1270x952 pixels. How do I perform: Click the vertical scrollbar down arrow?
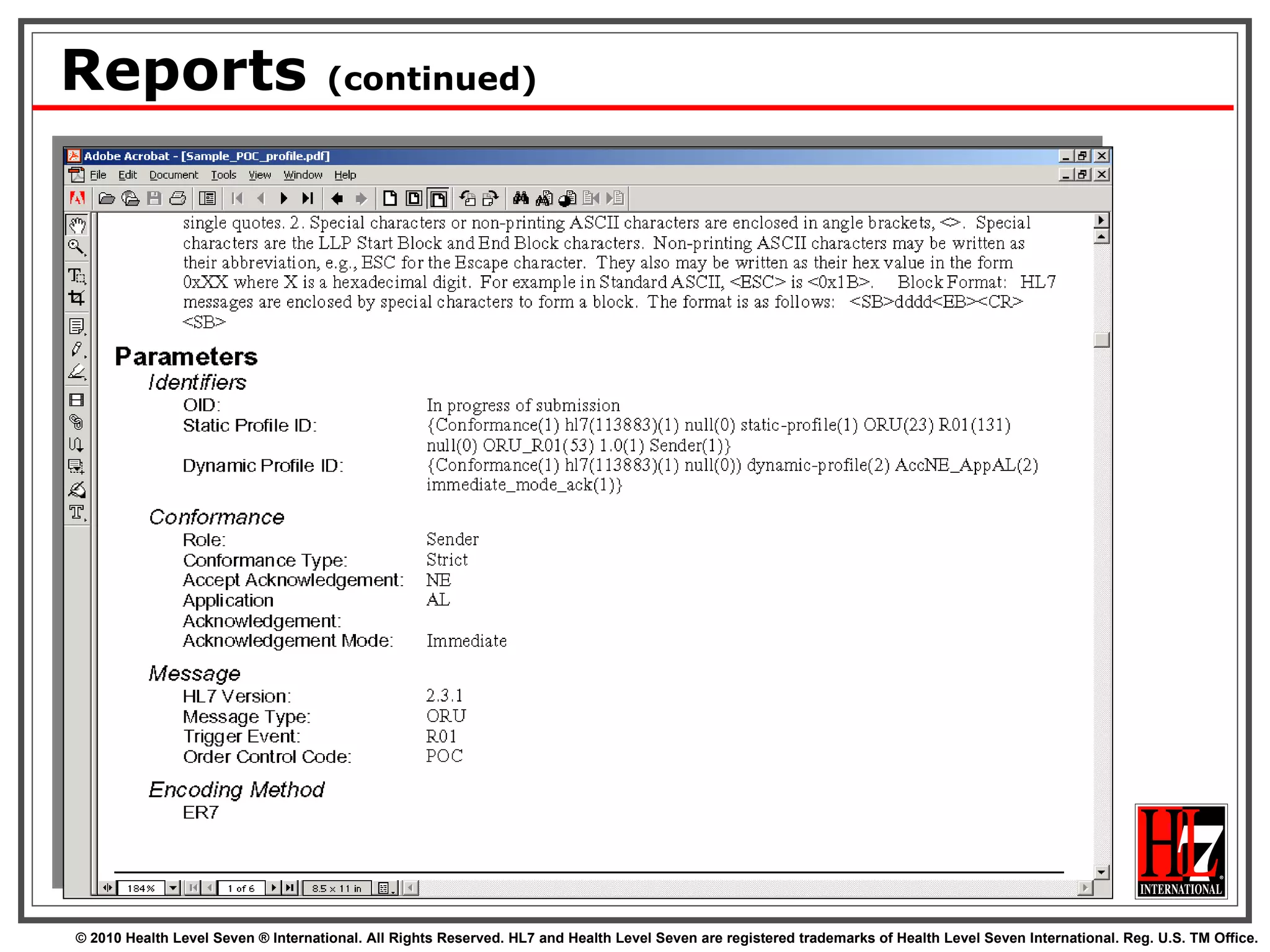(1101, 872)
